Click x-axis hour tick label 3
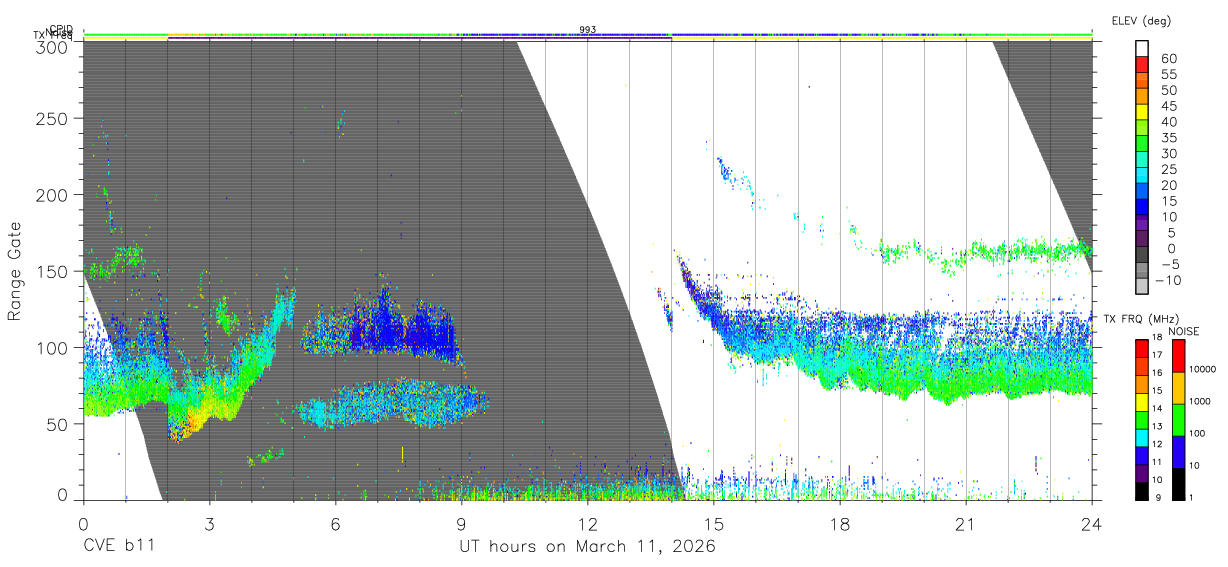 click(209, 523)
